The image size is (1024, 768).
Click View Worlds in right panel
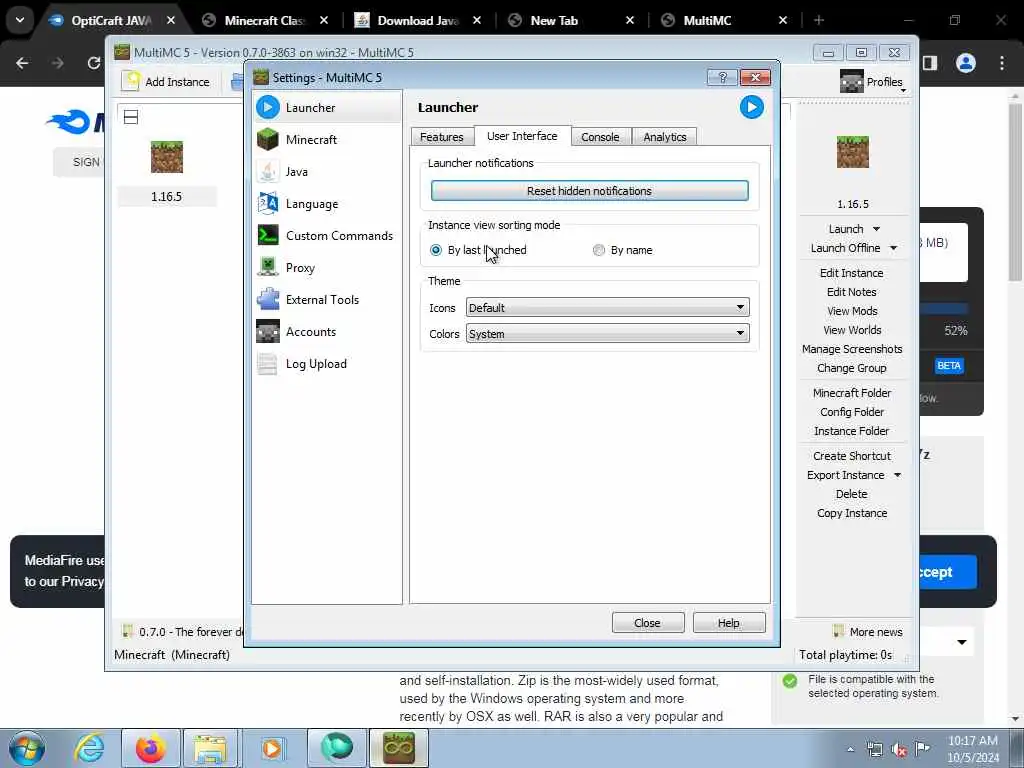pos(852,330)
